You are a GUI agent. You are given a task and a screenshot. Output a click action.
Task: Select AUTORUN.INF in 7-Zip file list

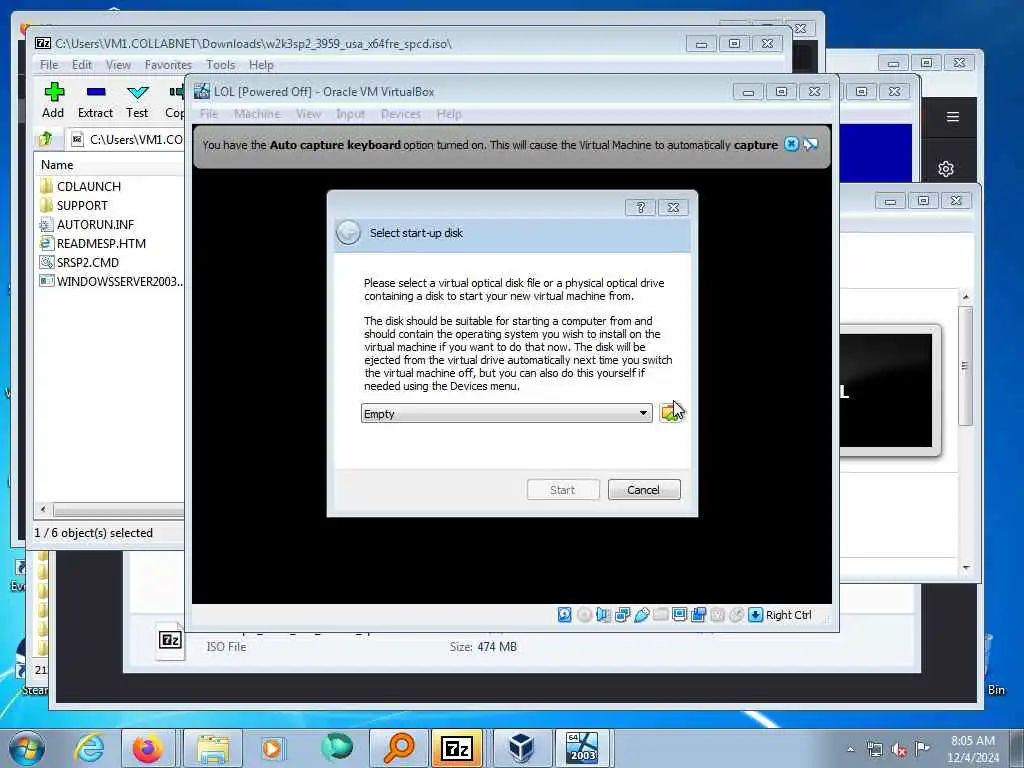click(95, 225)
